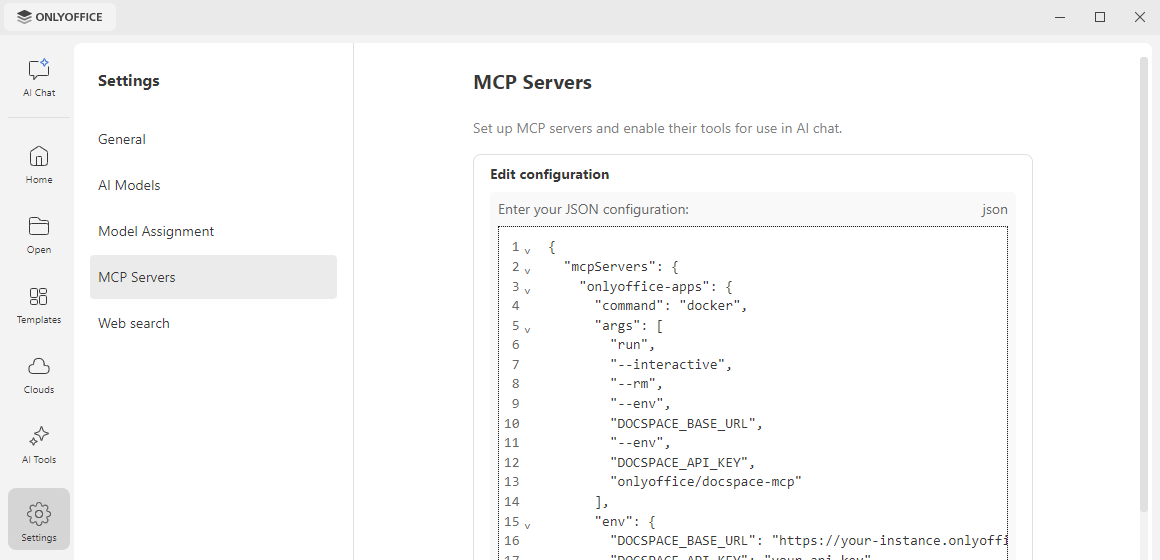Switch to Model Assignment settings
The width and height of the screenshot is (1160, 560).
[x=213, y=231]
